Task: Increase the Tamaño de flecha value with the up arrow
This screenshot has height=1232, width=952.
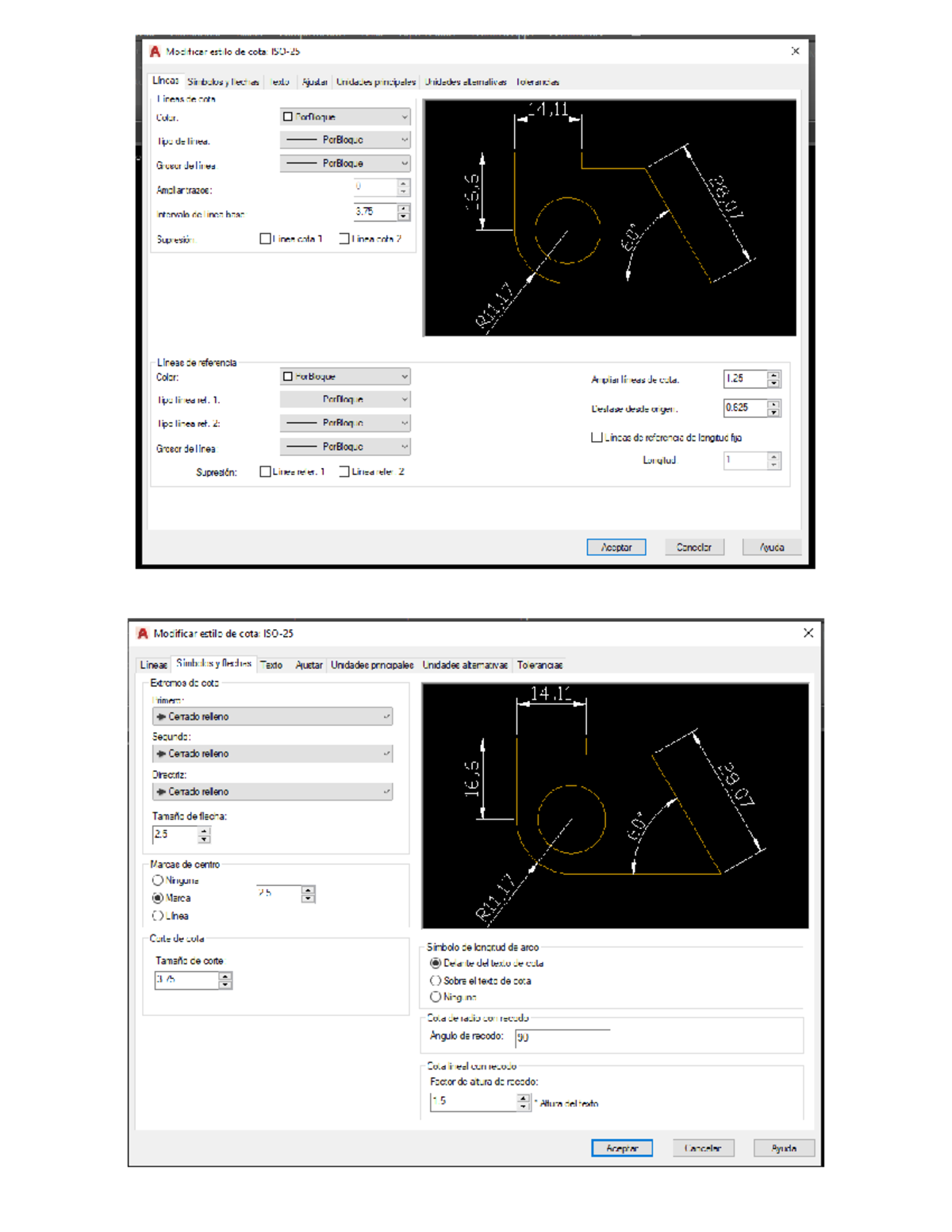Action: (205, 831)
